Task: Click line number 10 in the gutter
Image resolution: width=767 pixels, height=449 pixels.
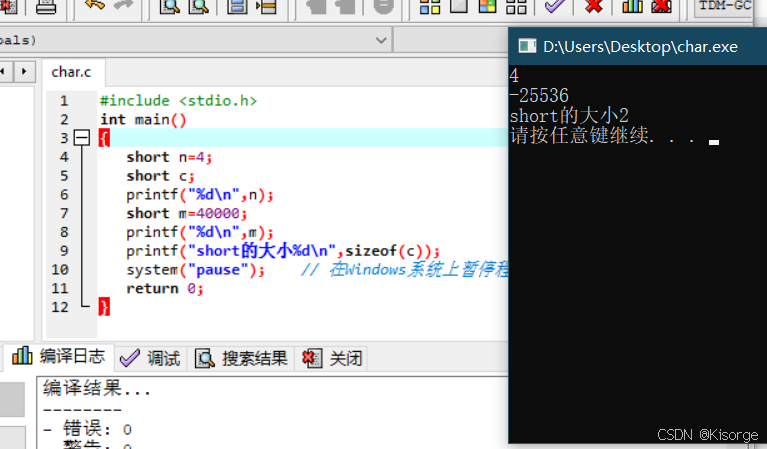Action: [x=60, y=270]
